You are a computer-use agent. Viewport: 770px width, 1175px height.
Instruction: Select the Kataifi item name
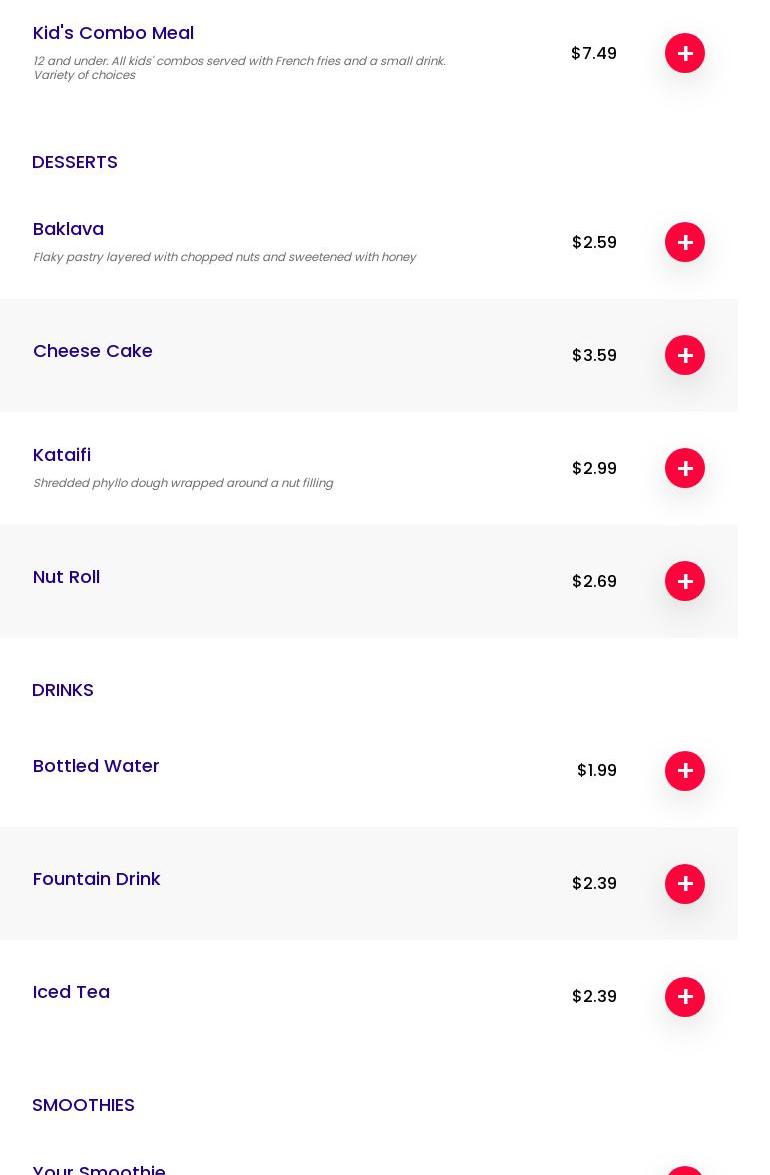[x=62, y=455]
